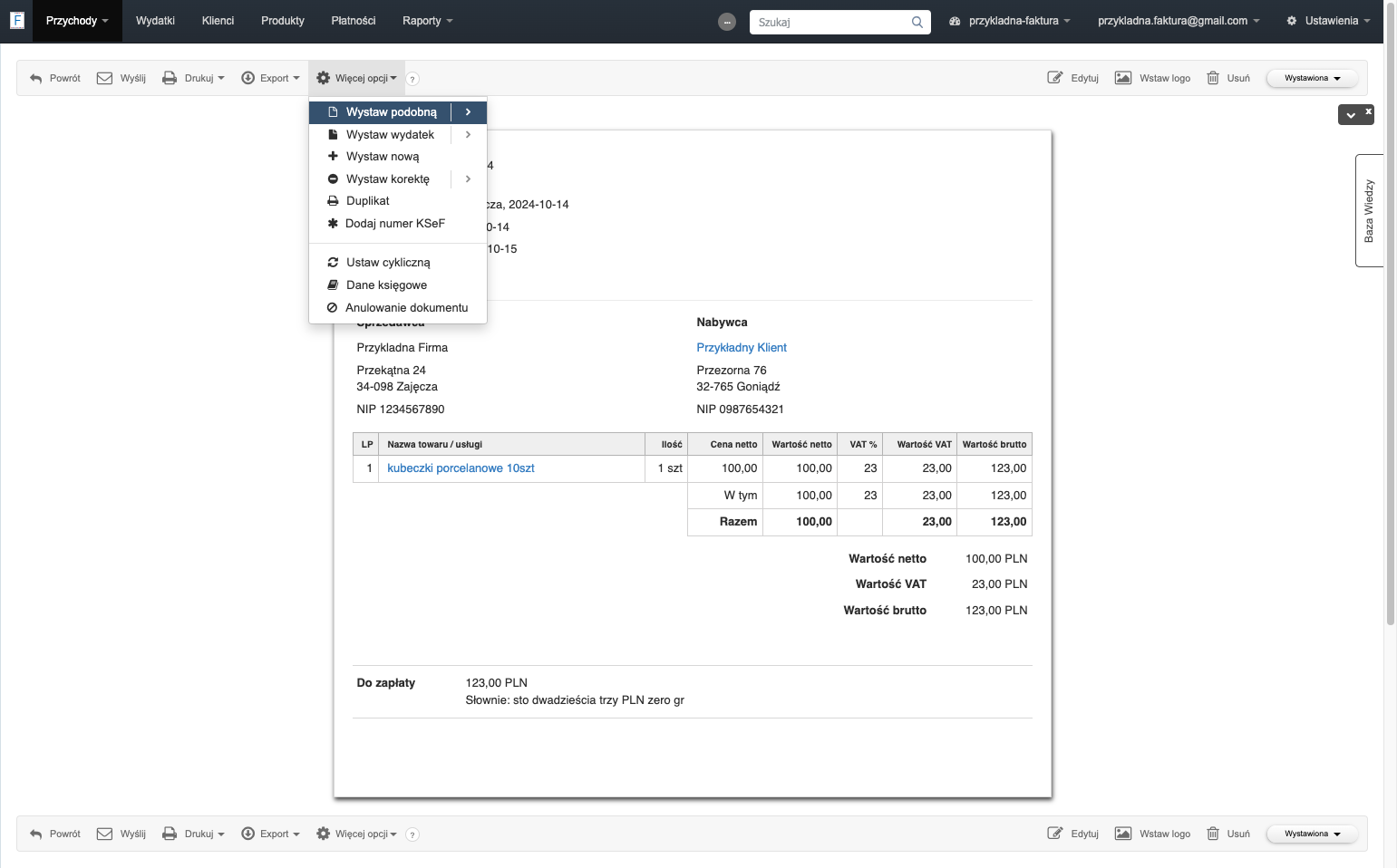Toggle the top Więcej opcji menu
The height and width of the screenshot is (868, 1397).
pyautogui.click(x=356, y=78)
